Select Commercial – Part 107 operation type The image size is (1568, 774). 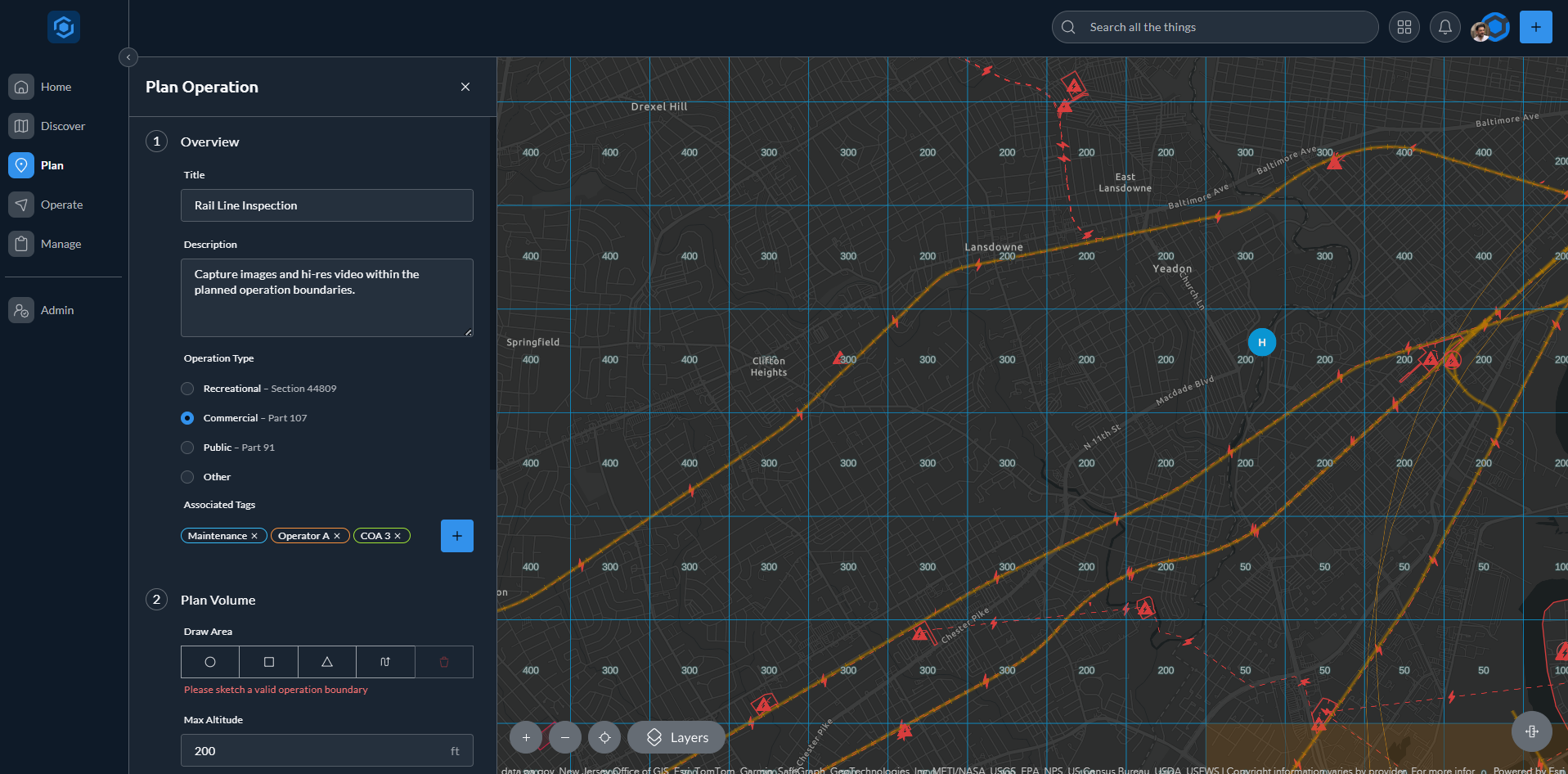187,418
